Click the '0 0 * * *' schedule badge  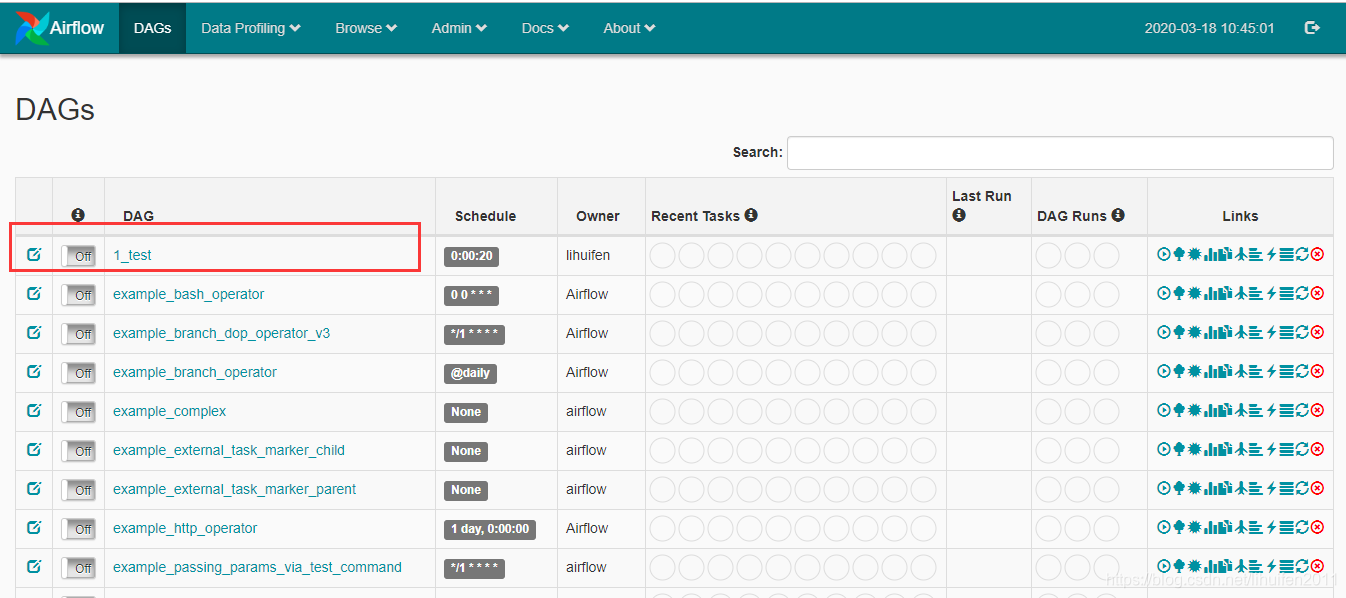tap(471, 295)
